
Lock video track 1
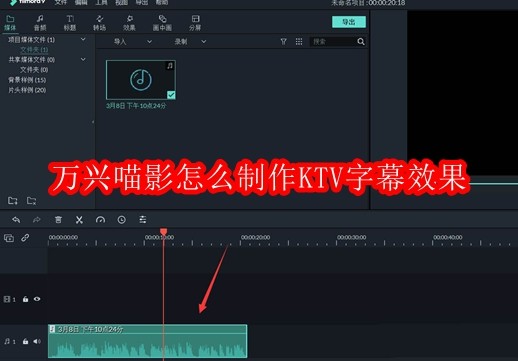tap(25, 299)
